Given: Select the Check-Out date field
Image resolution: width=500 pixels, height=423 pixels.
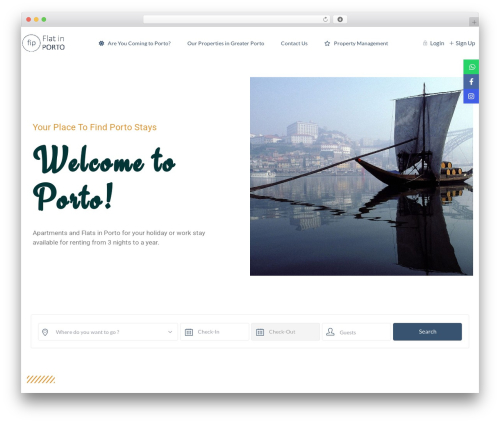Looking at the screenshot, I should pos(286,332).
